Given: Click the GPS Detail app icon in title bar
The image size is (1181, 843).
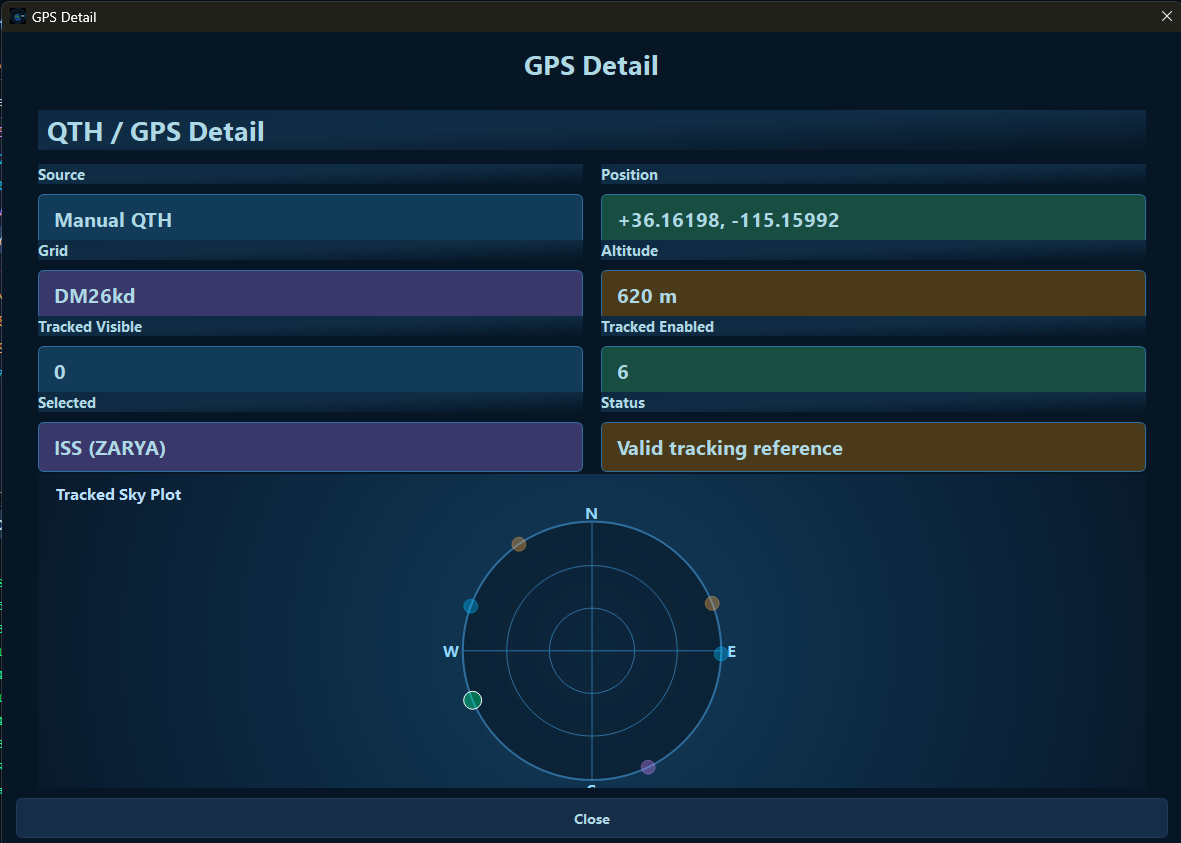Looking at the screenshot, I should (x=18, y=17).
